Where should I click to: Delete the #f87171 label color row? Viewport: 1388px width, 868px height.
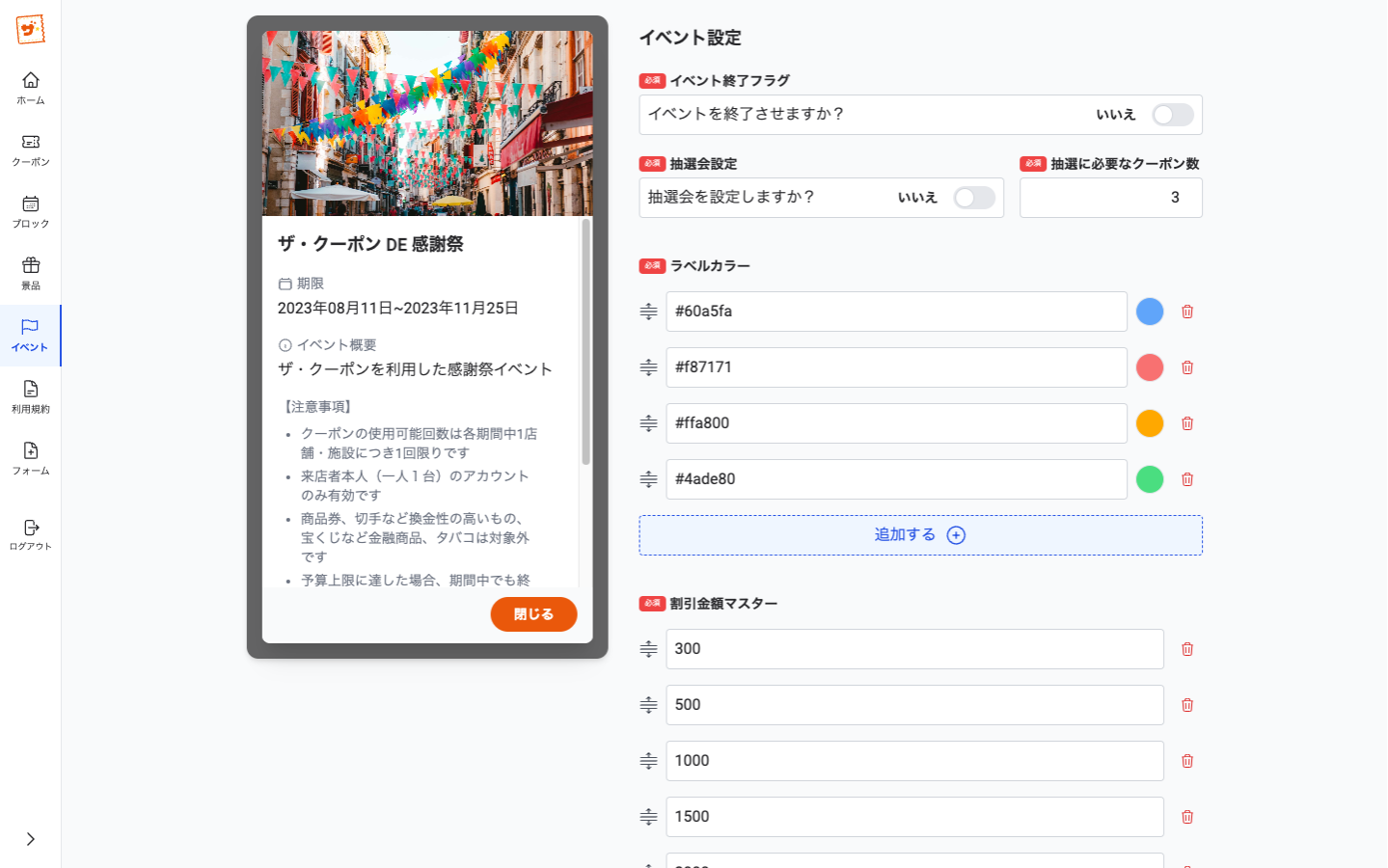click(1187, 367)
